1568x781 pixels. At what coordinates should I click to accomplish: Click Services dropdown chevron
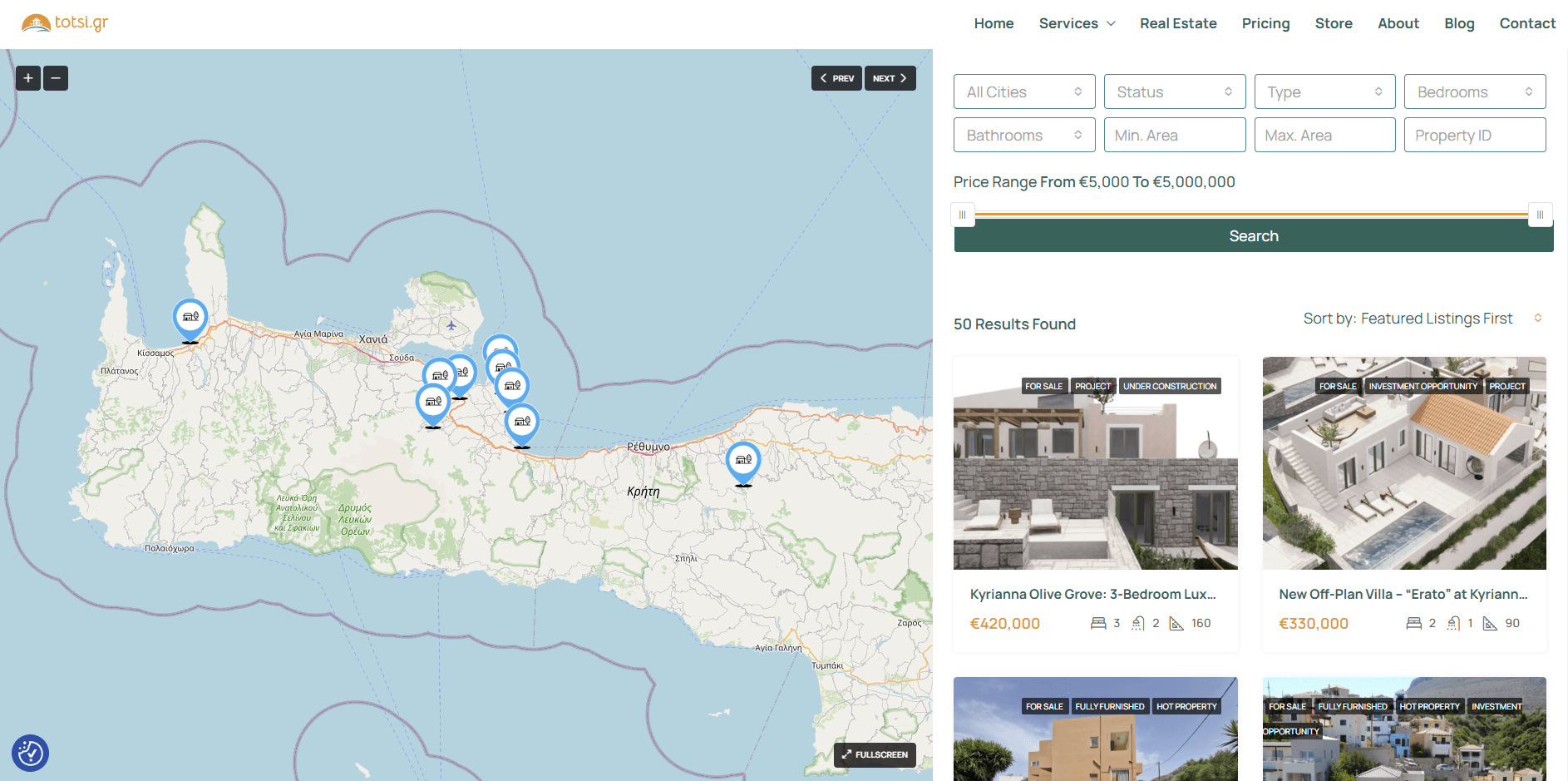[x=1111, y=23]
